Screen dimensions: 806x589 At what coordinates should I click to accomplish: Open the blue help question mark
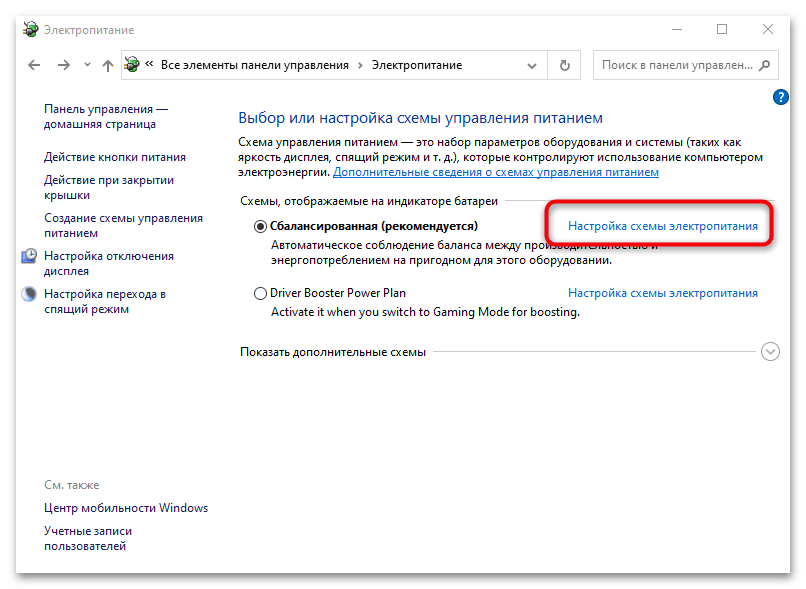781,97
